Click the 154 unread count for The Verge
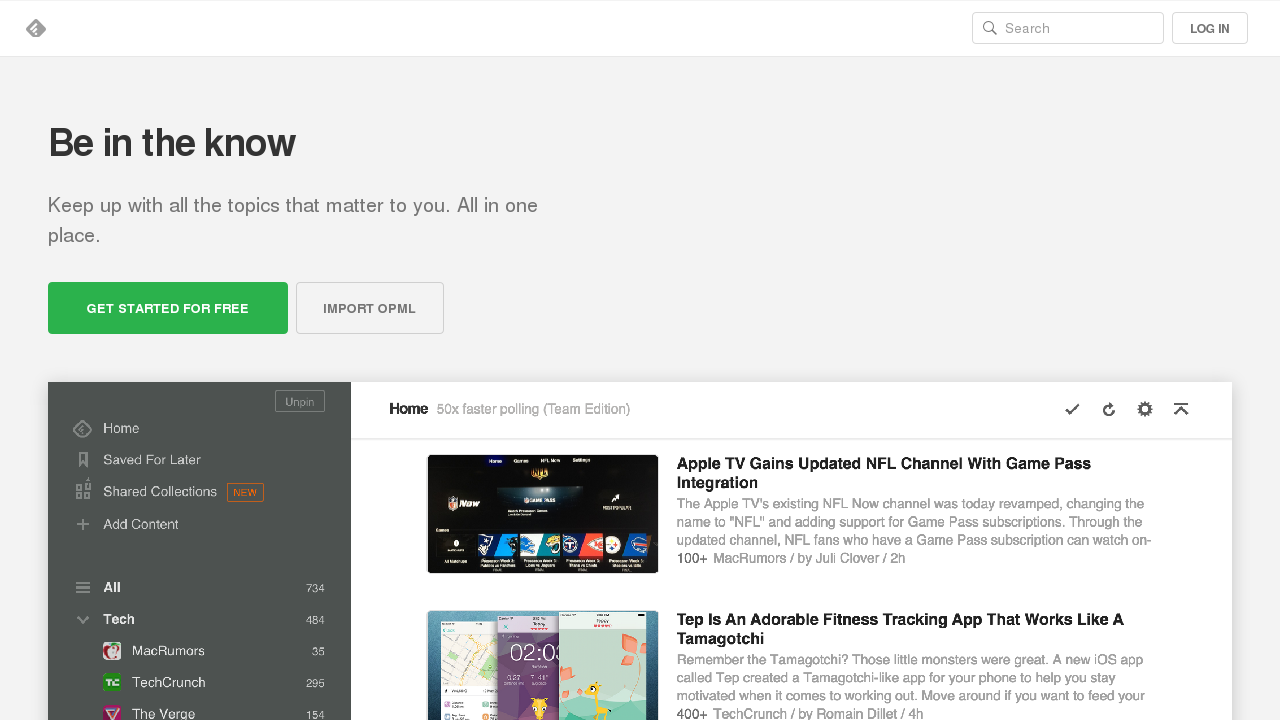 click(x=315, y=714)
